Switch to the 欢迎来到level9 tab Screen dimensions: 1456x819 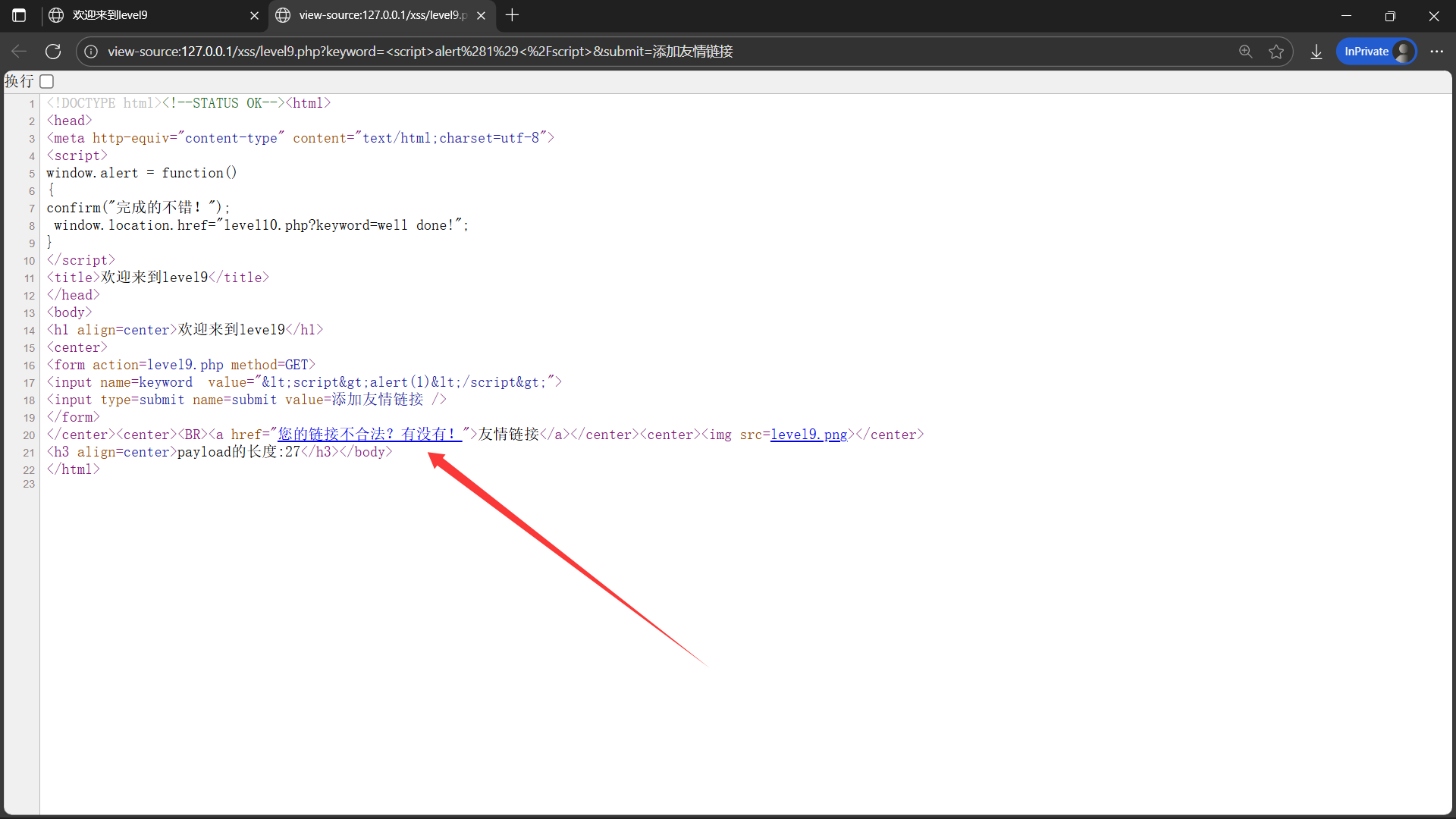[144, 15]
